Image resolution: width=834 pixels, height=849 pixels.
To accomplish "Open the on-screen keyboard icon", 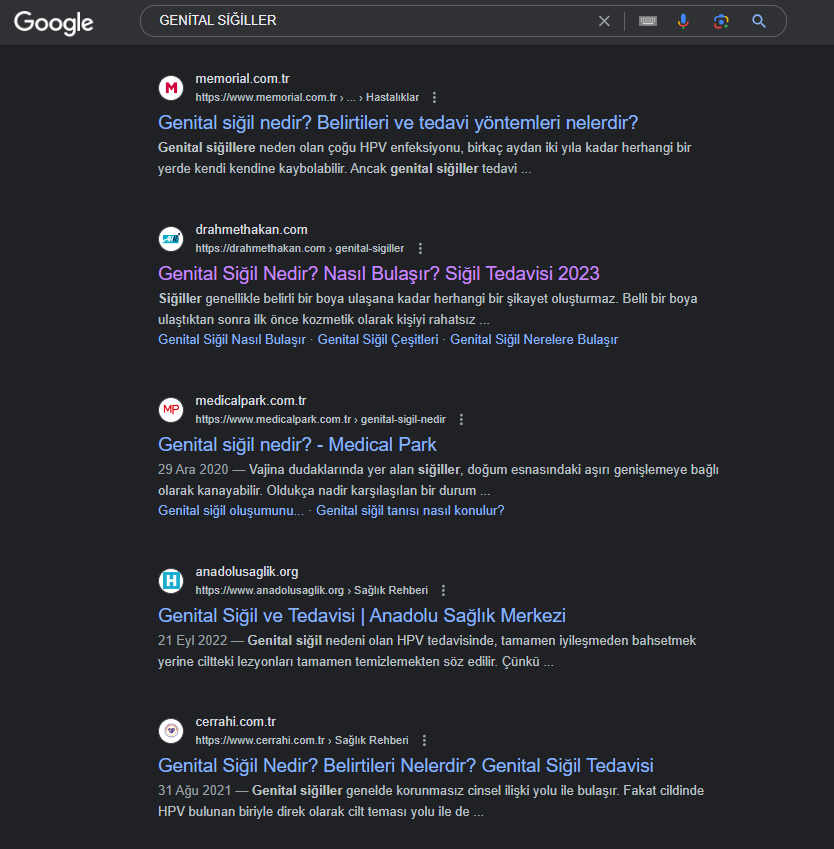I will pyautogui.click(x=648, y=21).
